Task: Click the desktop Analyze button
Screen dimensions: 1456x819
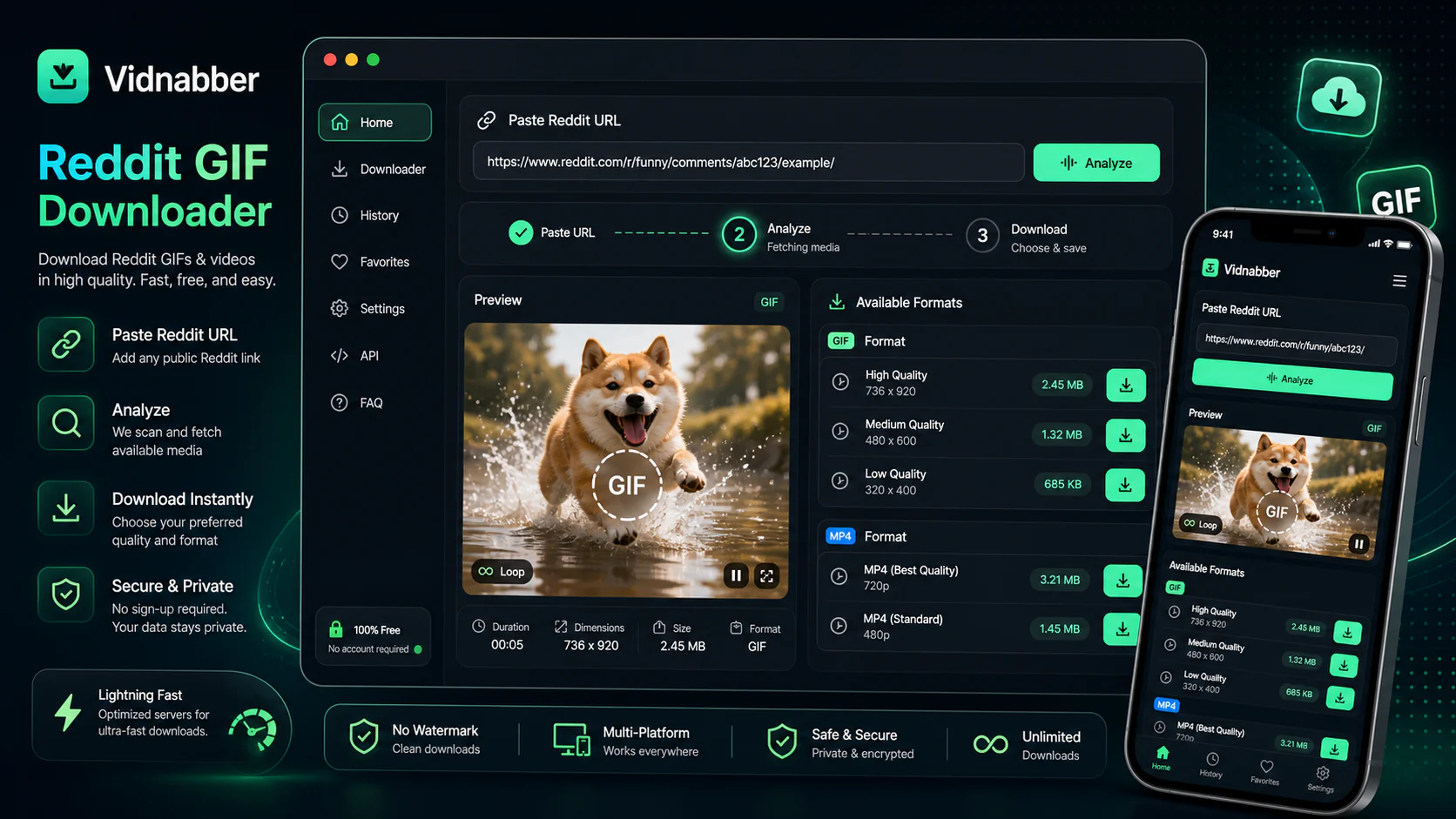Action: tap(1096, 163)
